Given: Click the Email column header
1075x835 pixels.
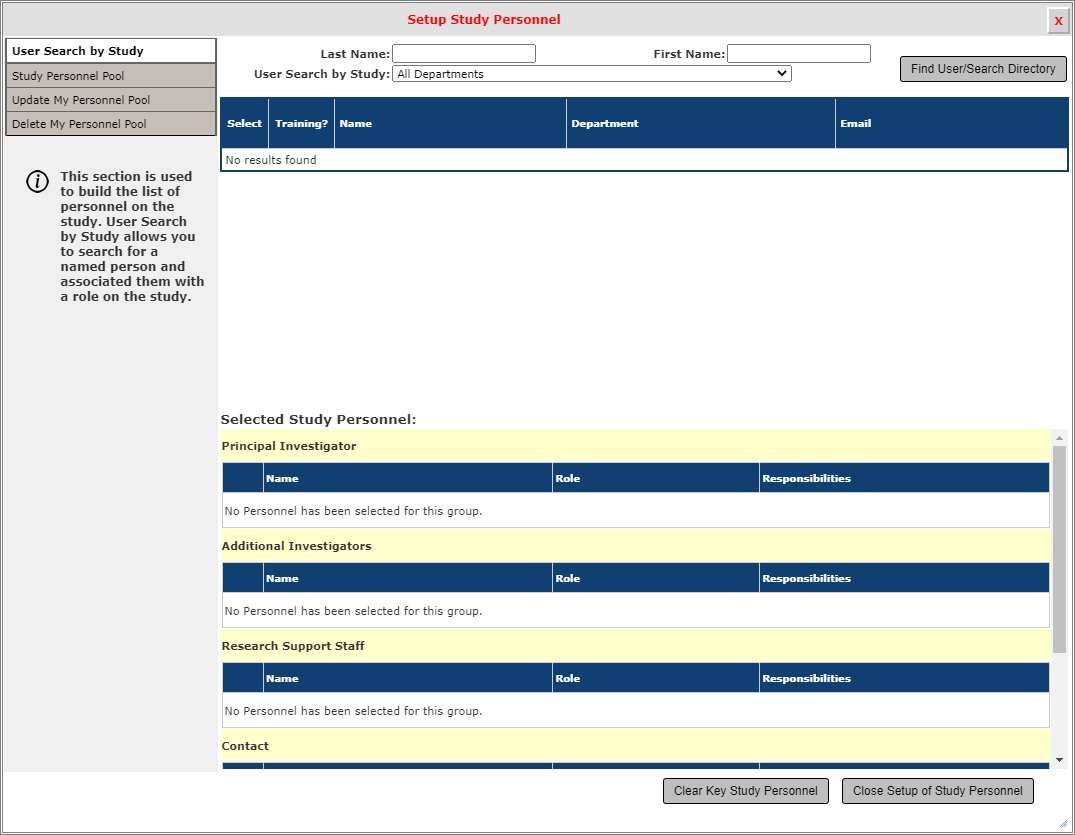Looking at the screenshot, I should 952,123.
